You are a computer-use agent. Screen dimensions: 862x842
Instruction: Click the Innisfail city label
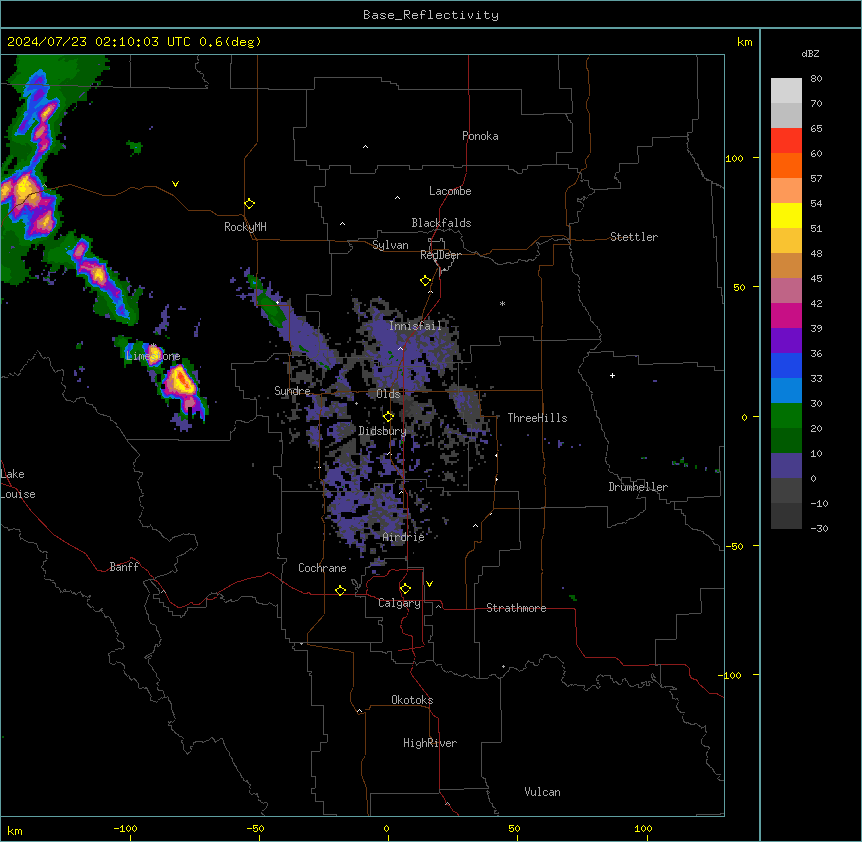pos(416,326)
